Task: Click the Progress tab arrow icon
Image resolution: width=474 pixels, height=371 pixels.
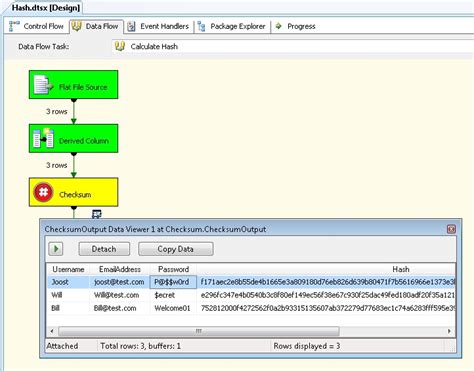Action: (279, 26)
